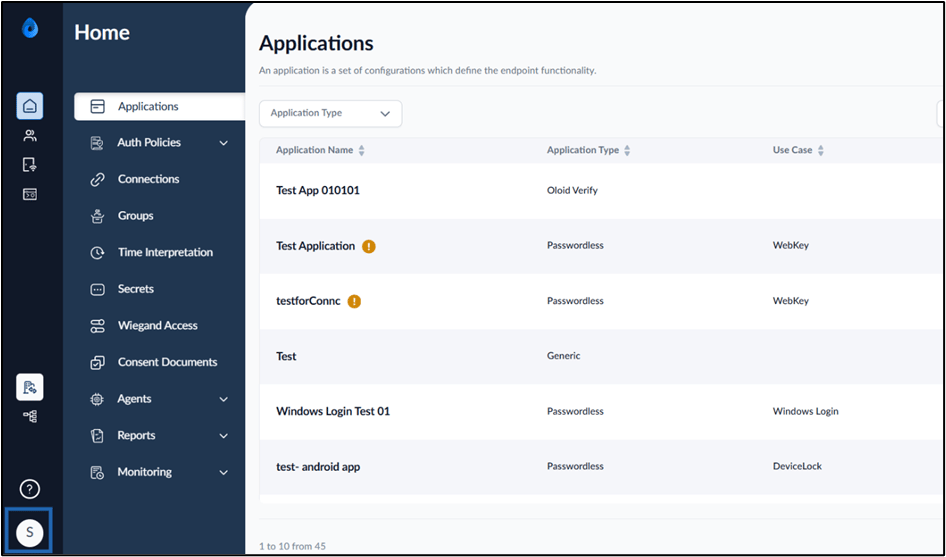Open the help question mark icon
946x557 pixels.
click(30, 489)
